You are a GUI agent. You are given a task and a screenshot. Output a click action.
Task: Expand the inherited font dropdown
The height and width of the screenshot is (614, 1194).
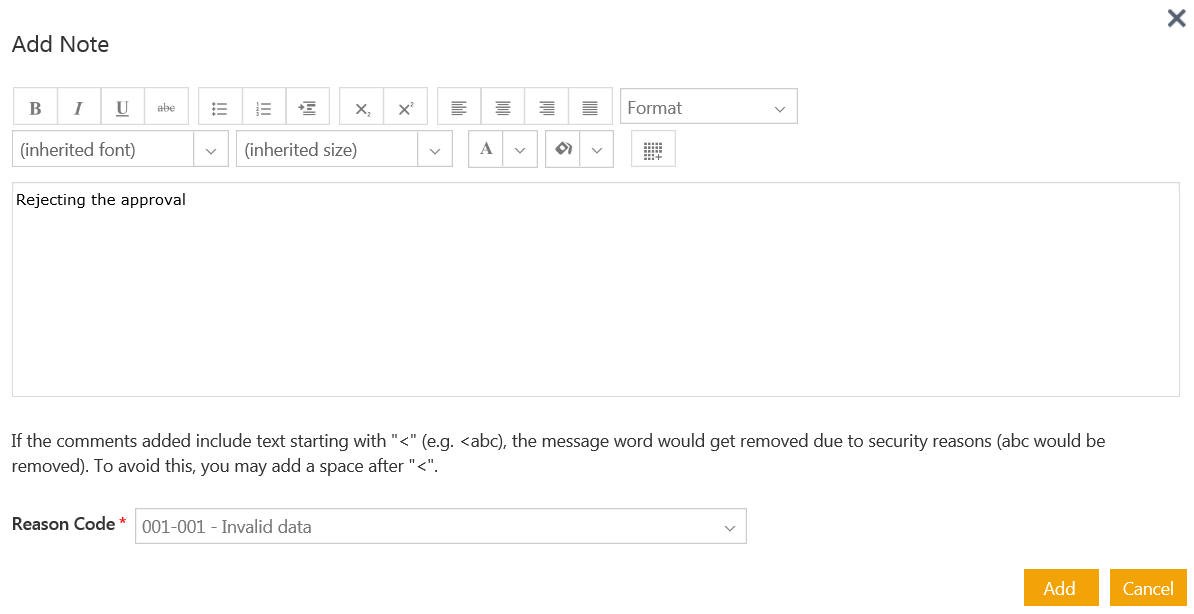click(210, 150)
